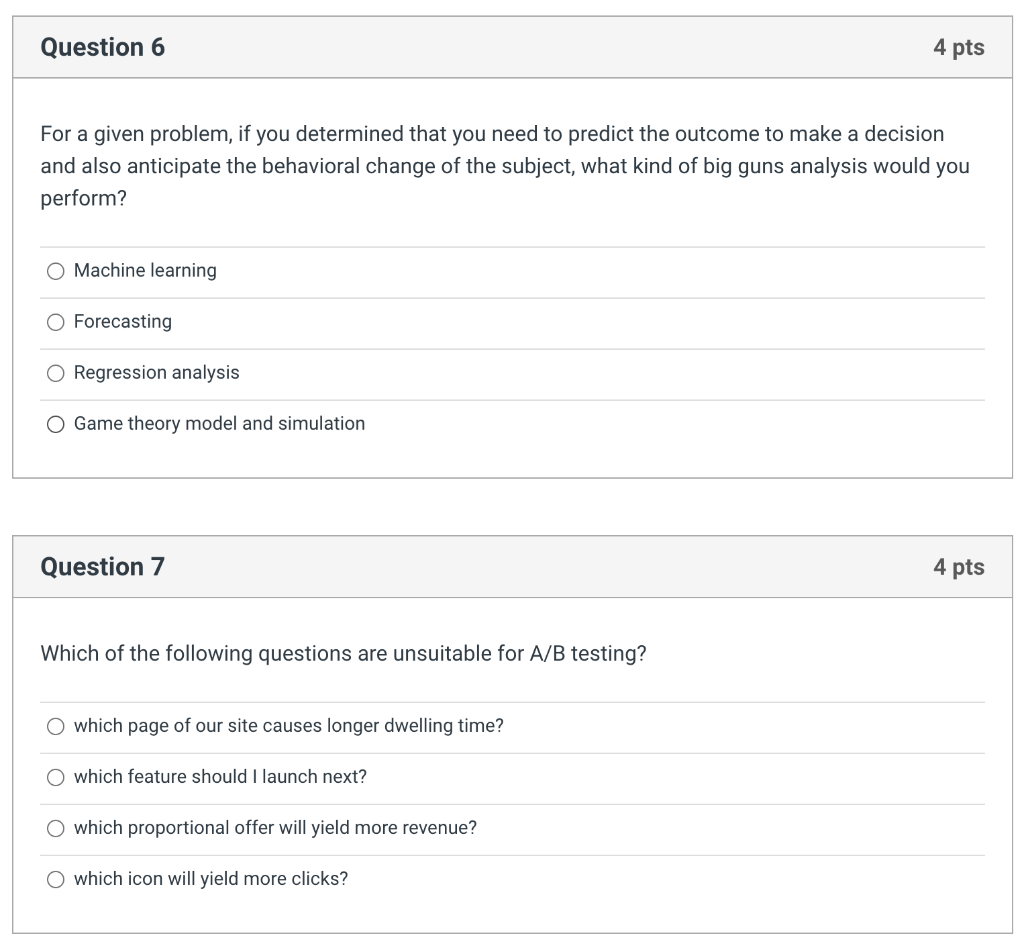The image size is (1024, 948).
Task: Select radio for longer dwelling time answer
Action: [x=56, y=726]
